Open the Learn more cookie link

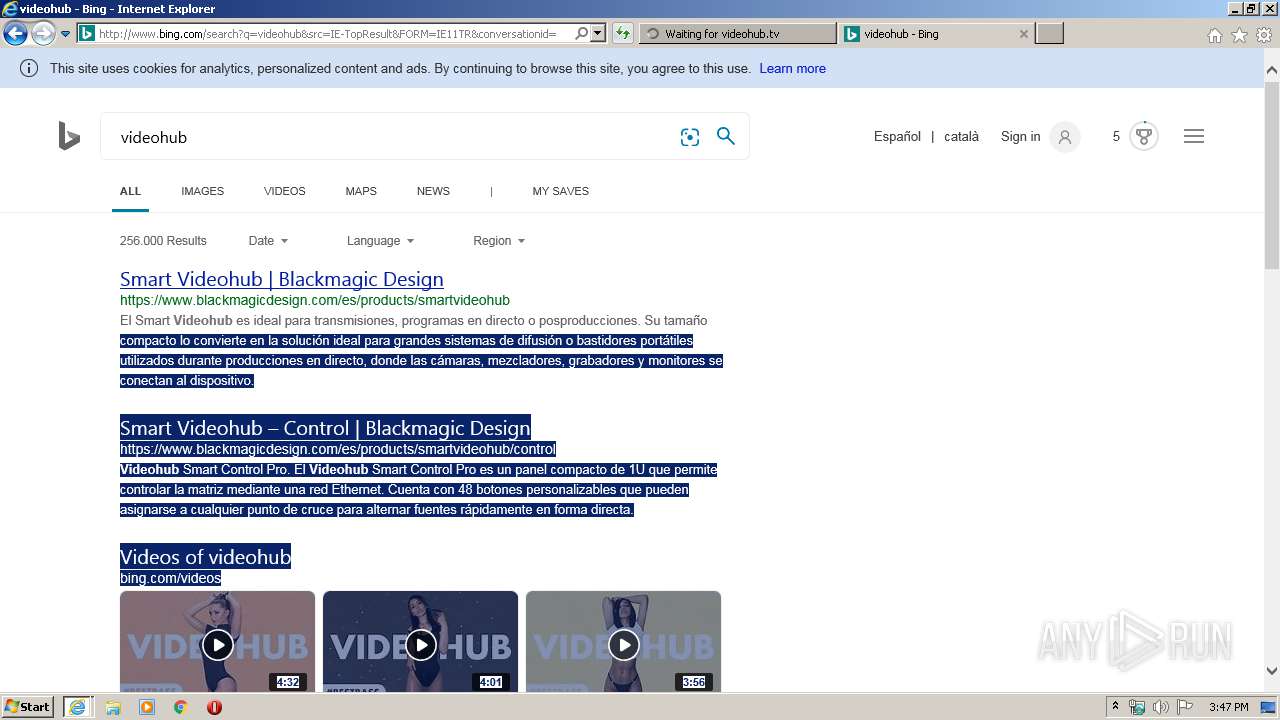(x=792, y=69)
